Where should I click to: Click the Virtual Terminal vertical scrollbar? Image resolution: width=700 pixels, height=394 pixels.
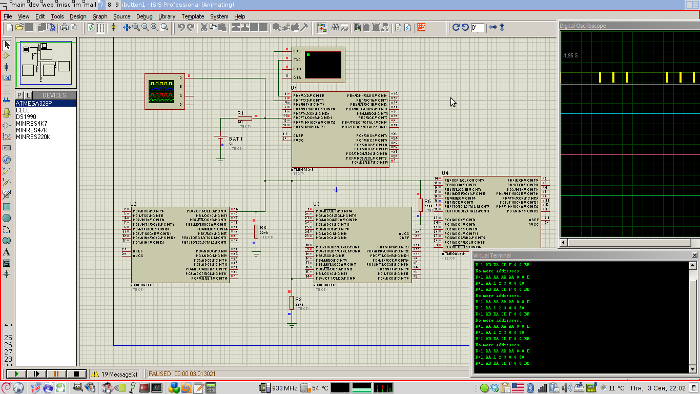(x=692, y=317)
